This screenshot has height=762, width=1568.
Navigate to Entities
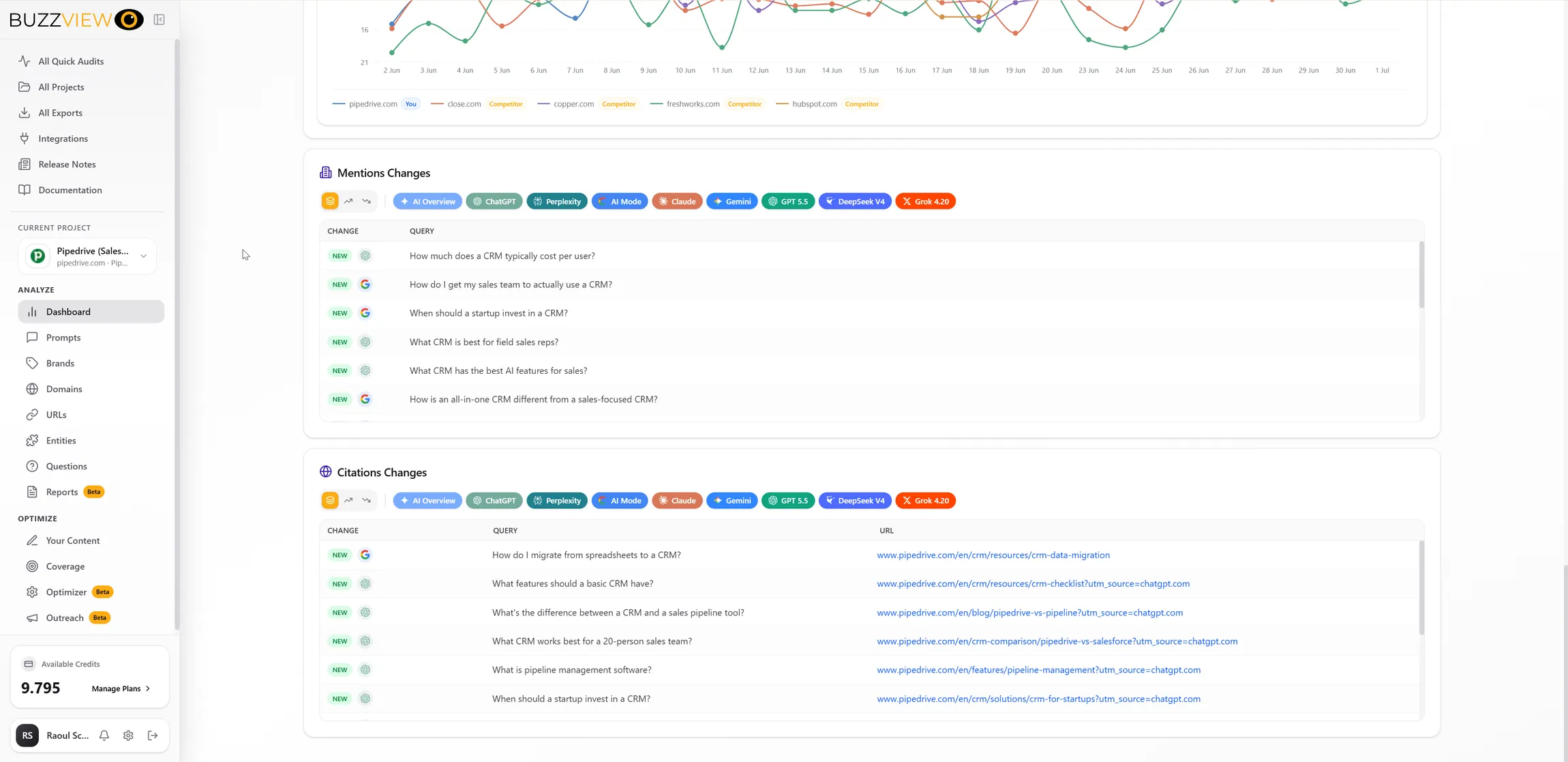point(61,441)
